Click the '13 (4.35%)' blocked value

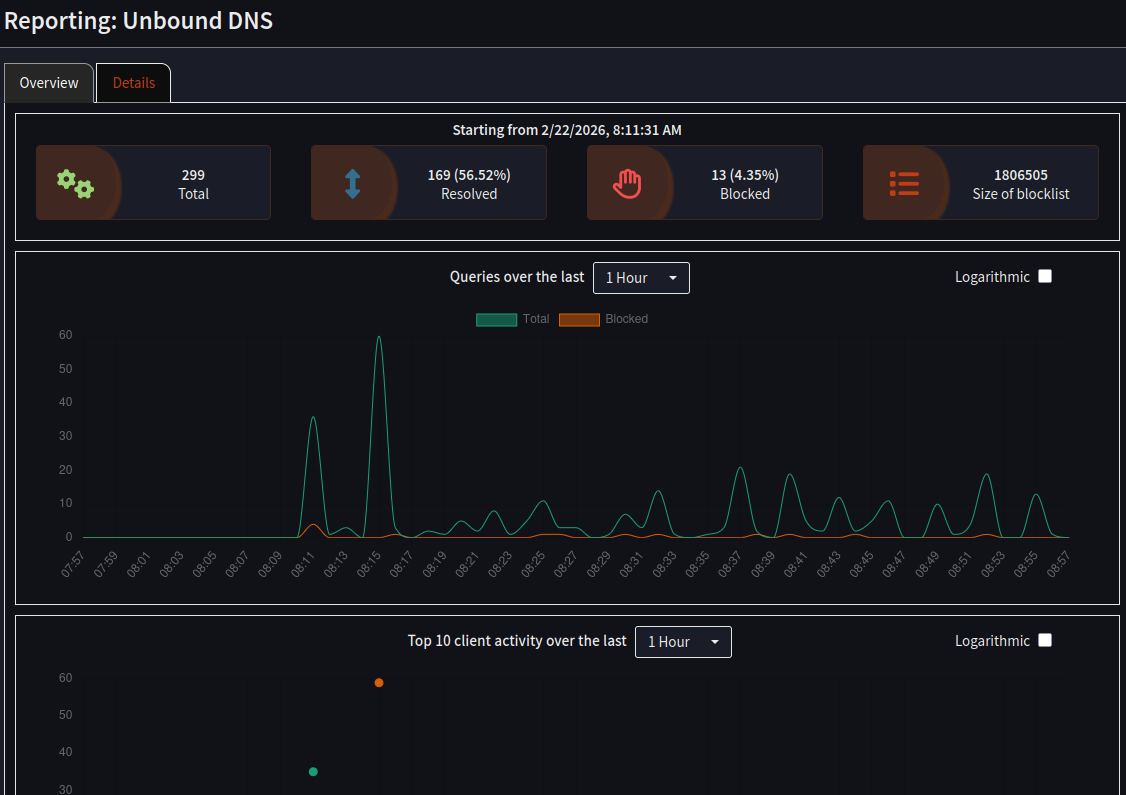pos(745,175)
